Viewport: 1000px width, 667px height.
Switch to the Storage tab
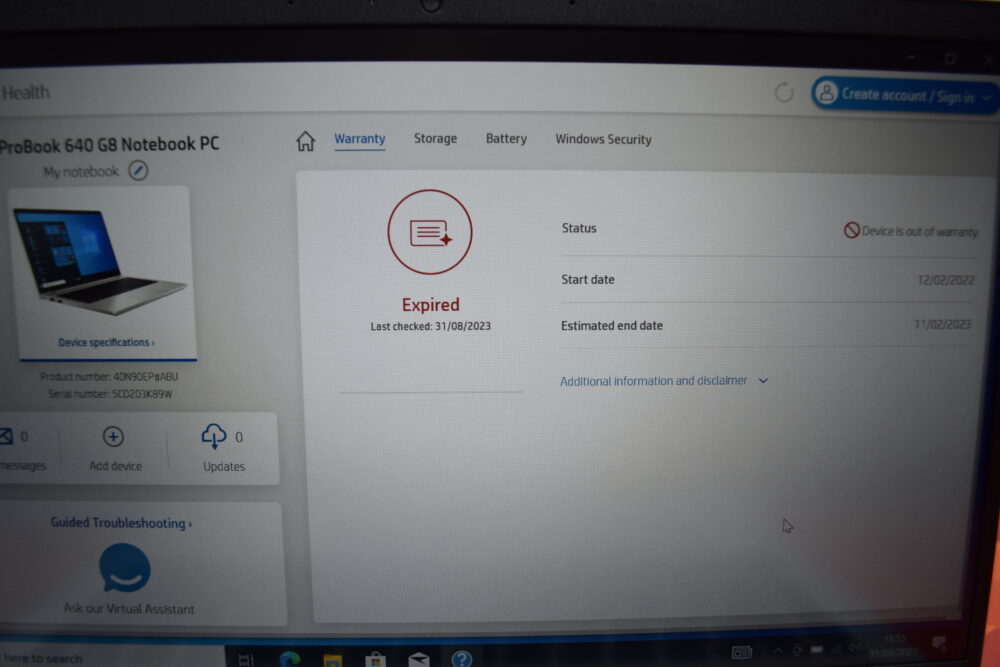pos(436,138)
